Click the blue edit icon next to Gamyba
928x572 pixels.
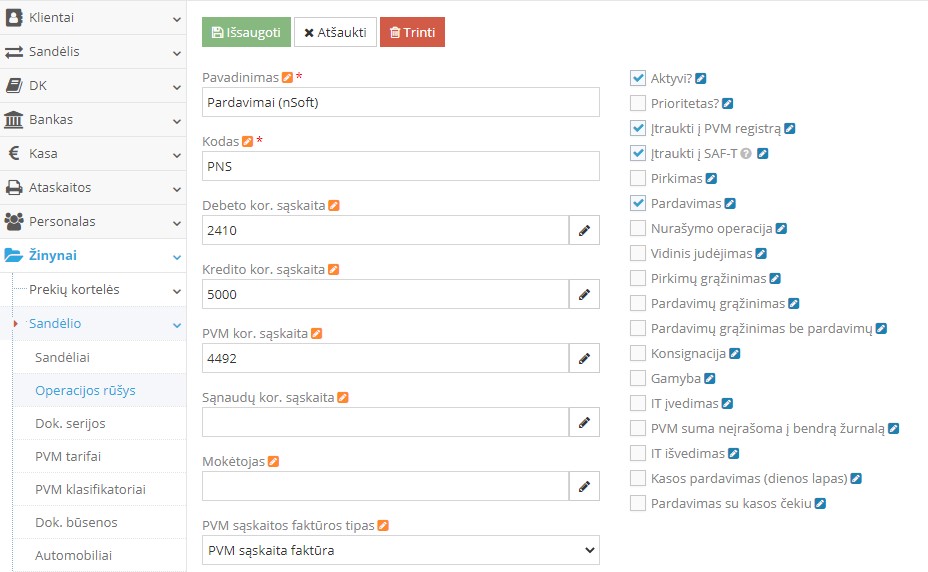[x=710, y=379]
